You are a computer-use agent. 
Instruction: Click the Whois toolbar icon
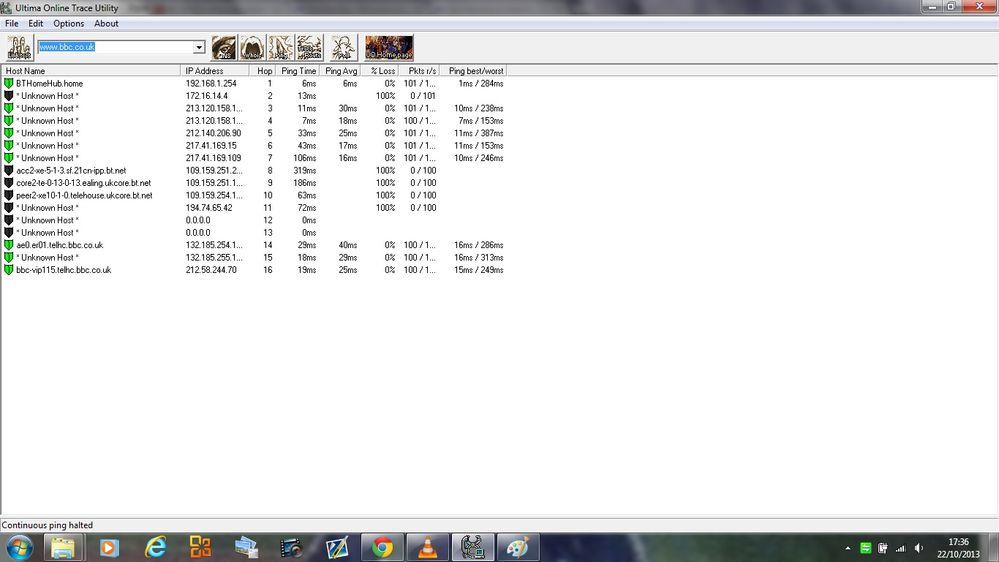[x=252, y=48]
